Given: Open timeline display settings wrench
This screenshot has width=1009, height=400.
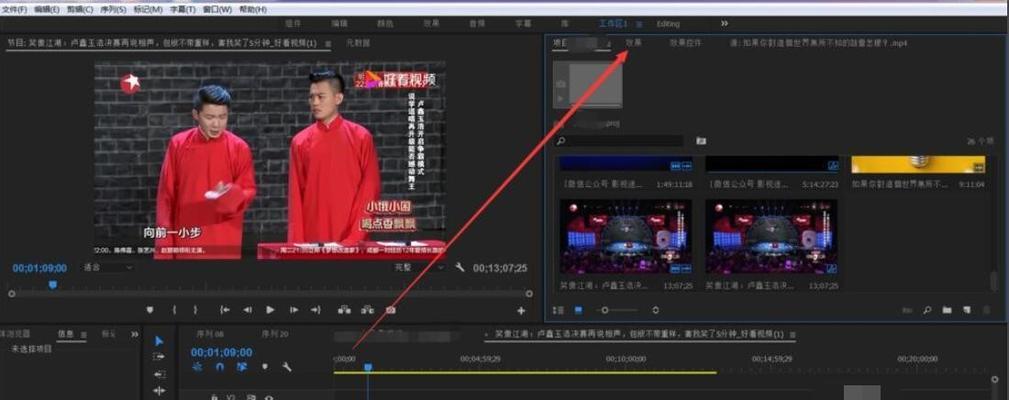Looking at the screenshot, I should pyautogui.click(x=287, y=367).
